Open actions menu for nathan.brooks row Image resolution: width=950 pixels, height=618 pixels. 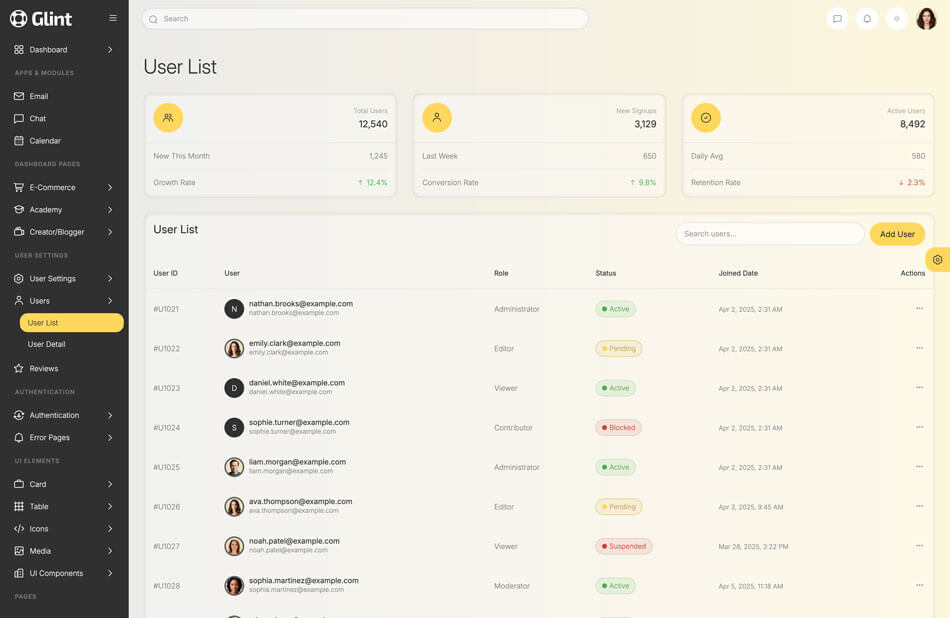919,309
